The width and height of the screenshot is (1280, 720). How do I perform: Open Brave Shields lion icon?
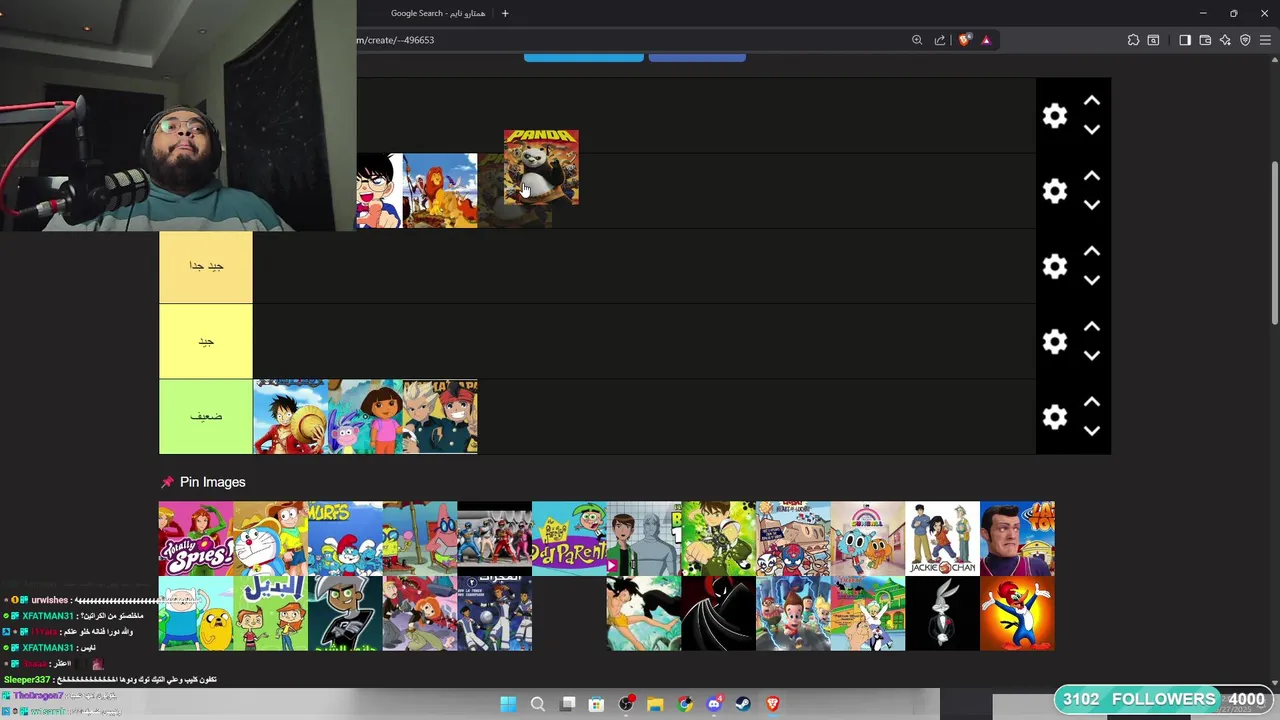pyautogui.click(x=964, y=40)
